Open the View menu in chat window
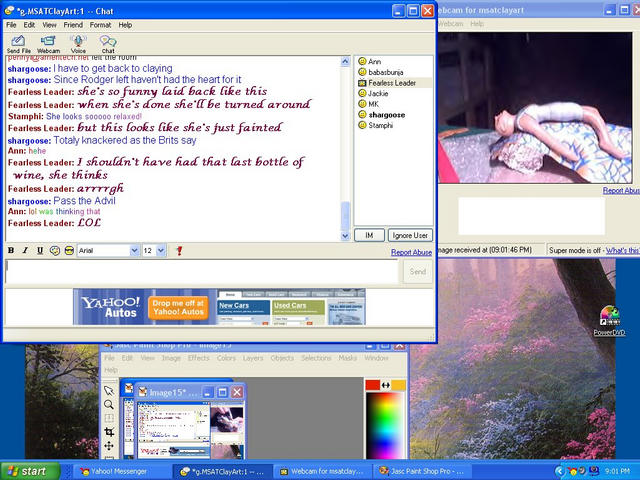The image size is (640, 480). coord(49,25)
